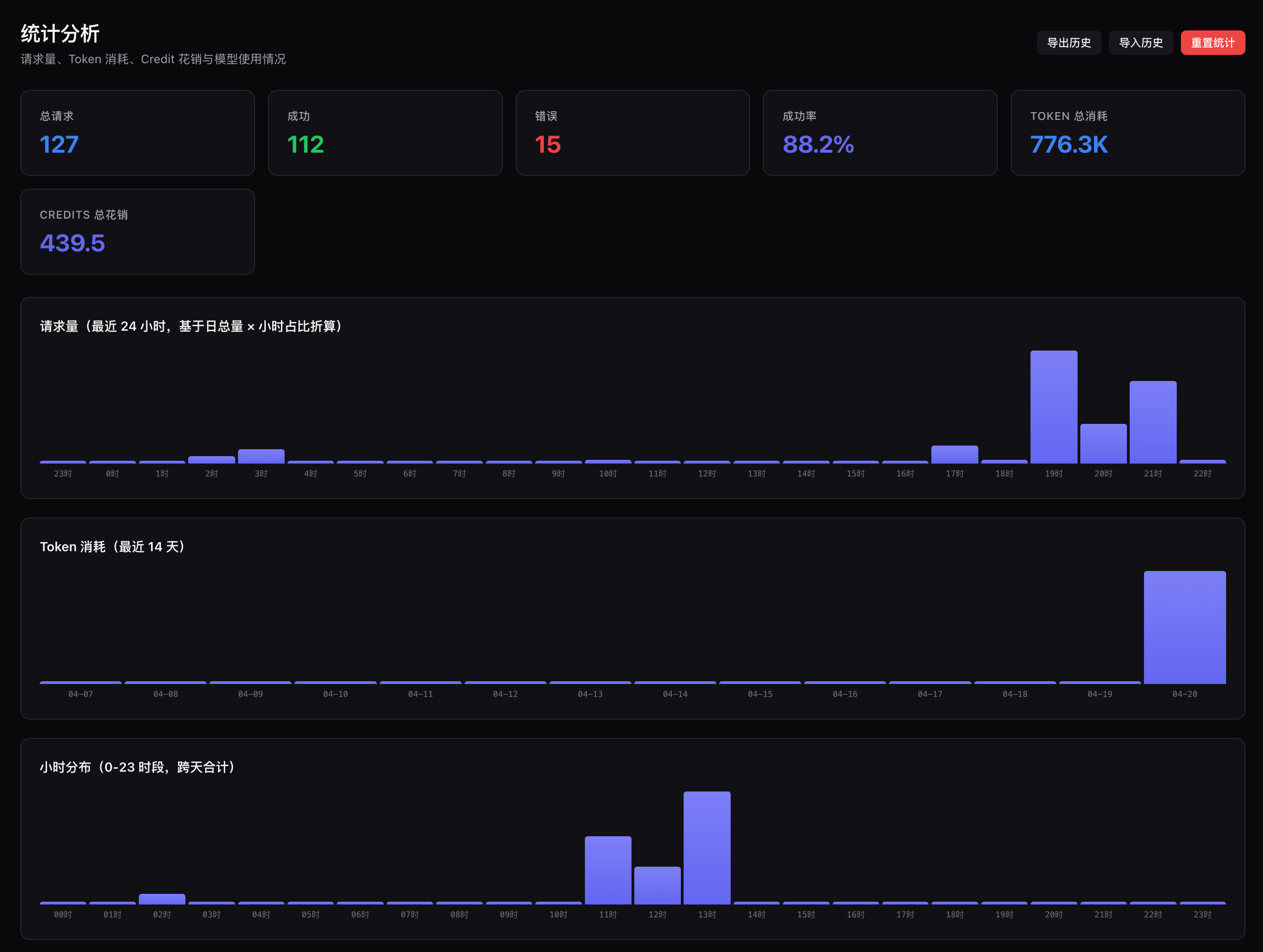
Task: Select the 11时 bar in hourly distribution
Action: point(608,870)
